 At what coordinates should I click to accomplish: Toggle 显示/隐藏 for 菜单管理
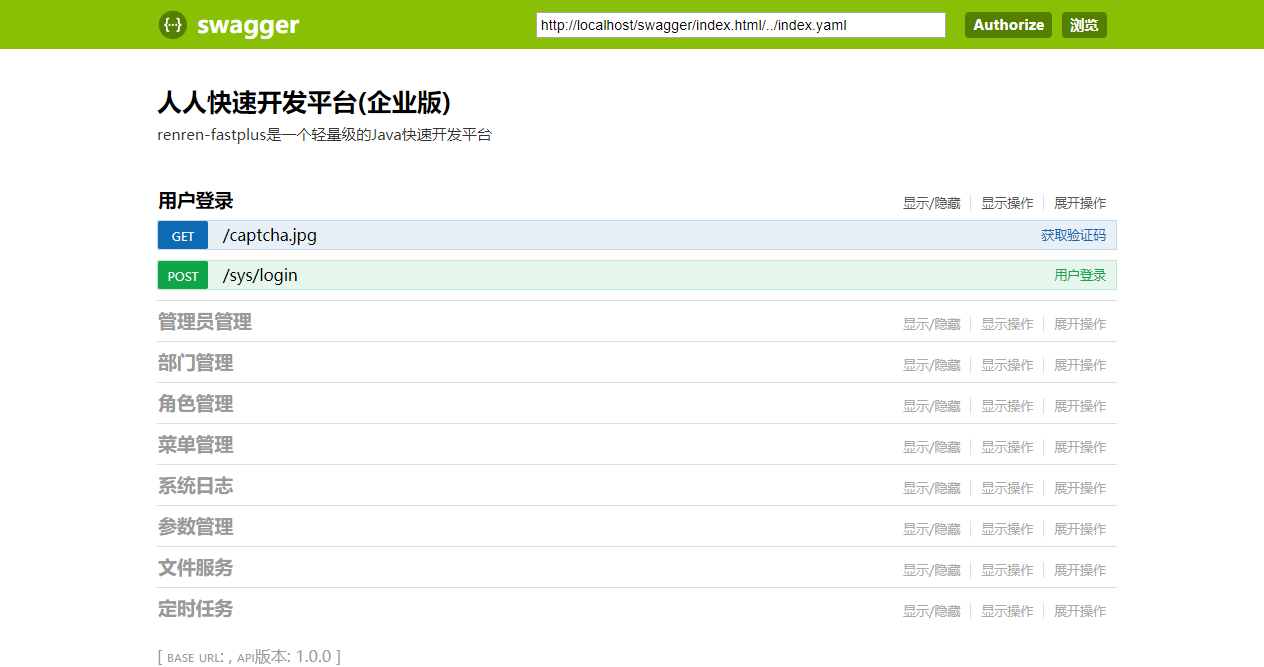coord(931,447)
